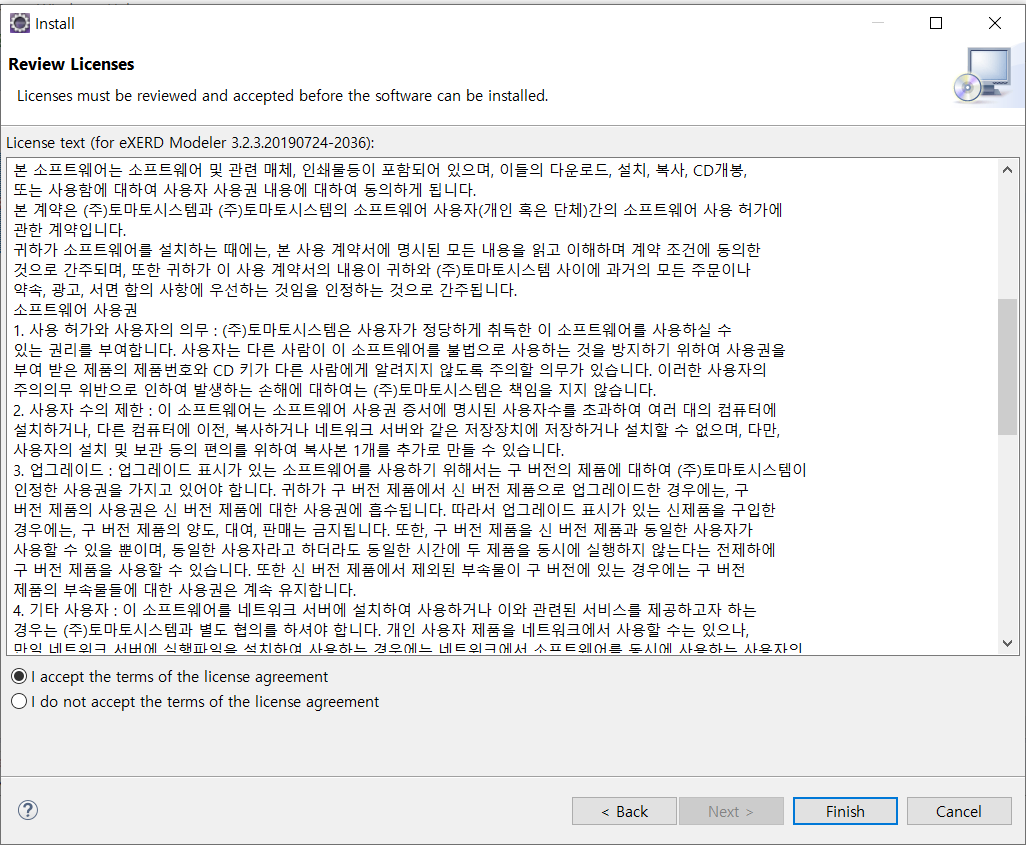
Task: Select 'I do not accept the terms' option
Action: tap(195, 702)
